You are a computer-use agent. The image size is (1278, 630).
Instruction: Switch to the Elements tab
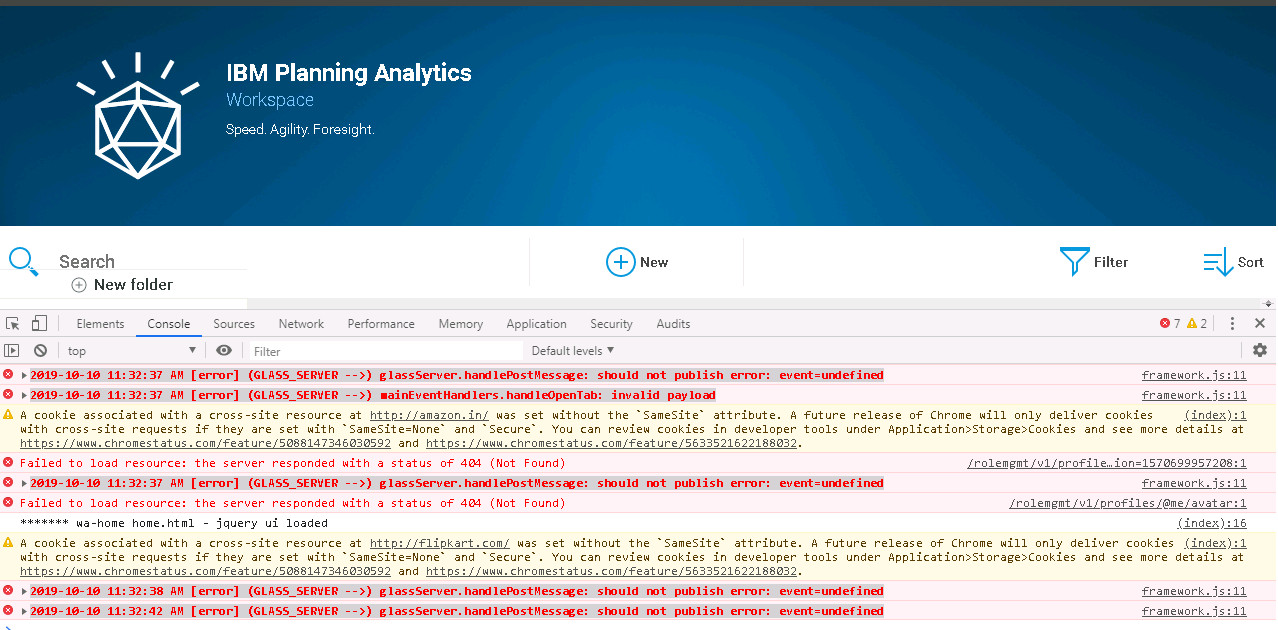pyautogui.click(x=100, y=323)
